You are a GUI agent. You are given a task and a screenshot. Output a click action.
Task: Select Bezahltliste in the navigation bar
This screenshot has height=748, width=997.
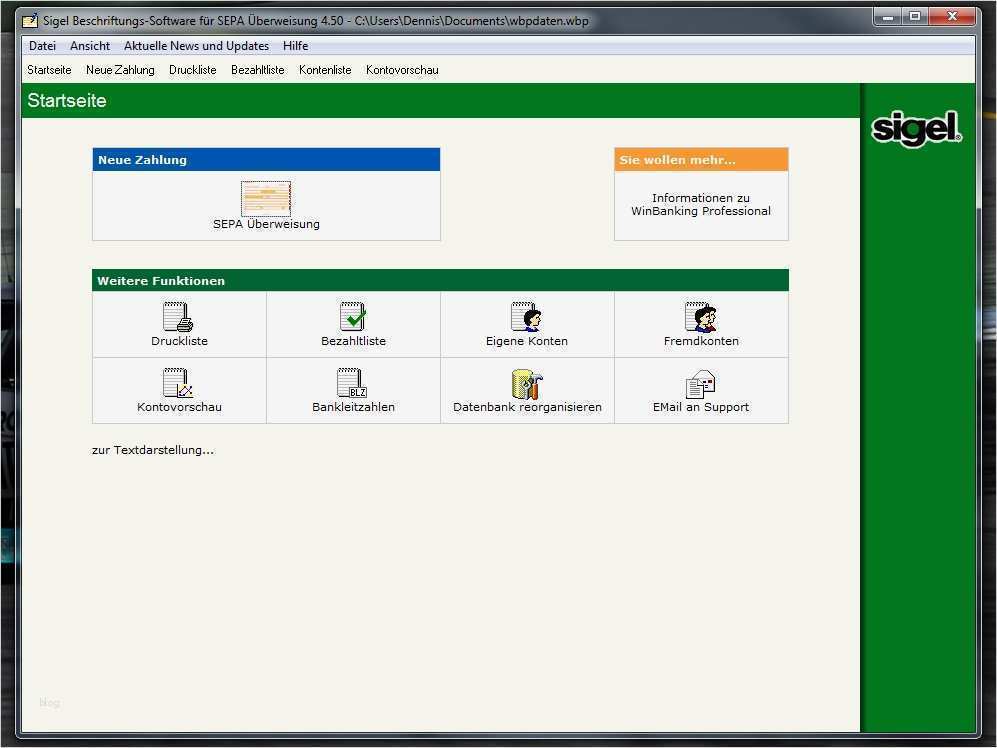(x=258, y=70)
